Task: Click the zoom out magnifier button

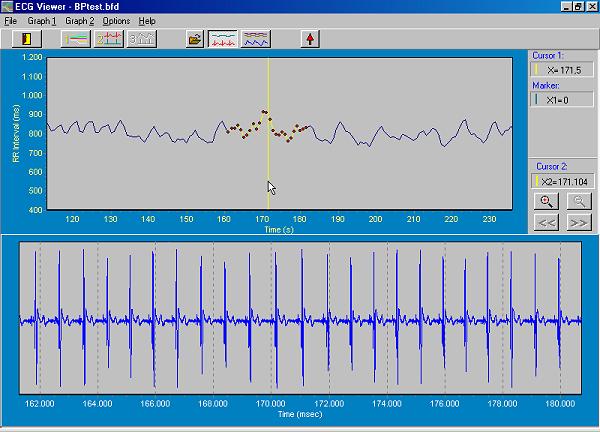Action: point(578,201)
